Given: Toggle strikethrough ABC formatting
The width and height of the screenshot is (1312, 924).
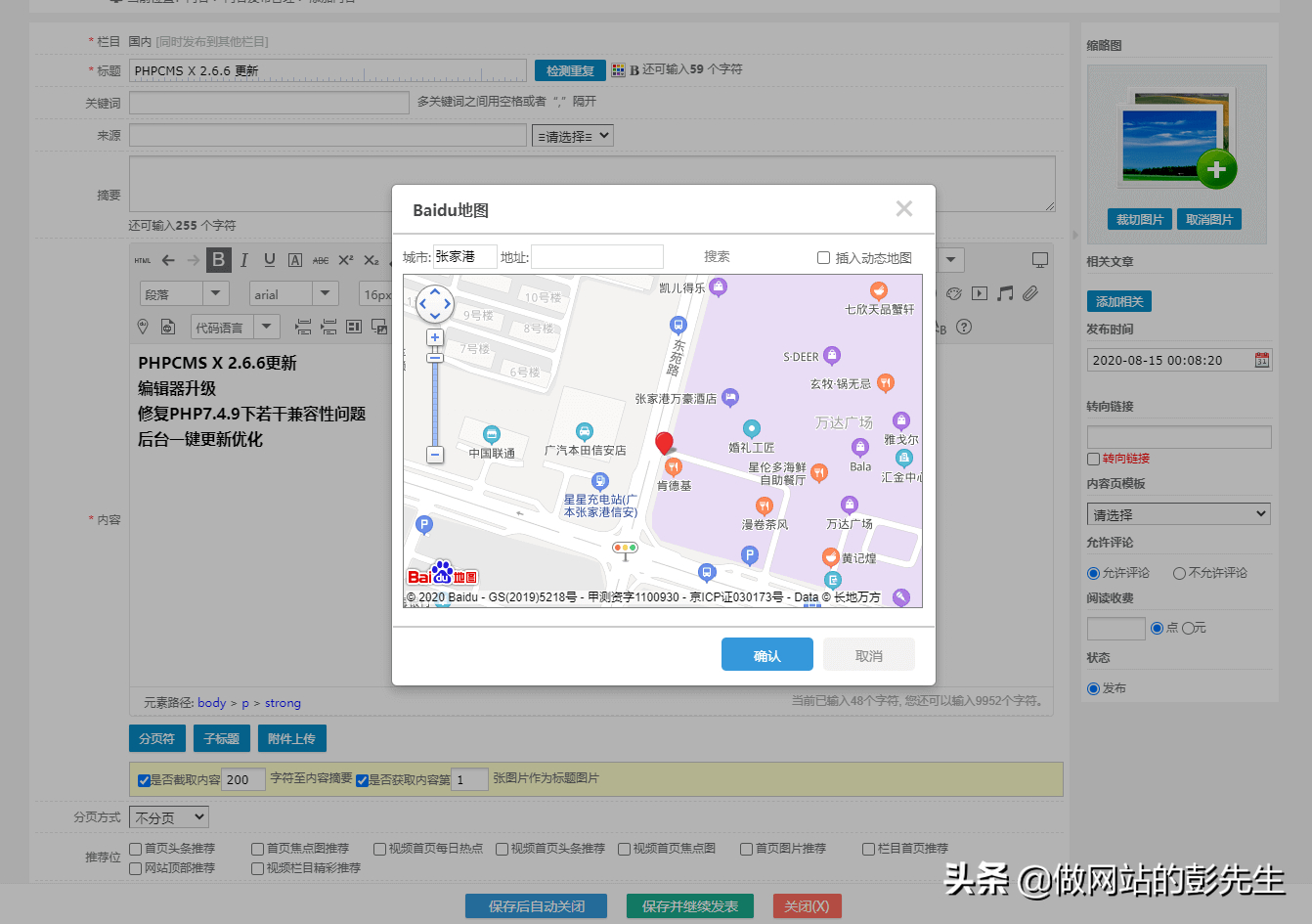Looking at the screenshot, I should click(321, 260).
